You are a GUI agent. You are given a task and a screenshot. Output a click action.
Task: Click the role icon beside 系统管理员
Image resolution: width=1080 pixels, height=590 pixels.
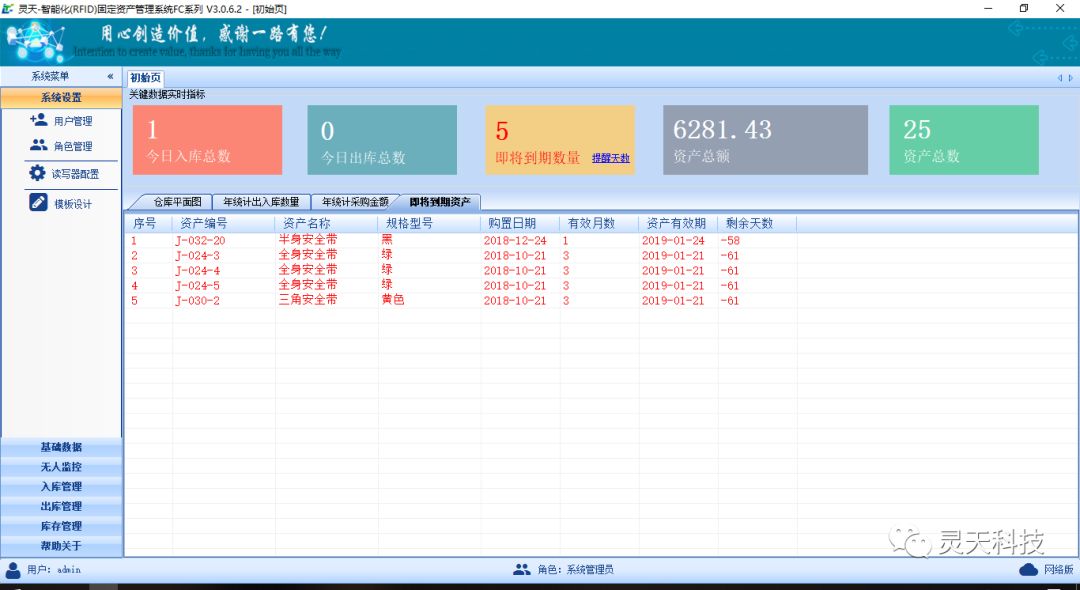pyautogui.click(x=522, y=569)
